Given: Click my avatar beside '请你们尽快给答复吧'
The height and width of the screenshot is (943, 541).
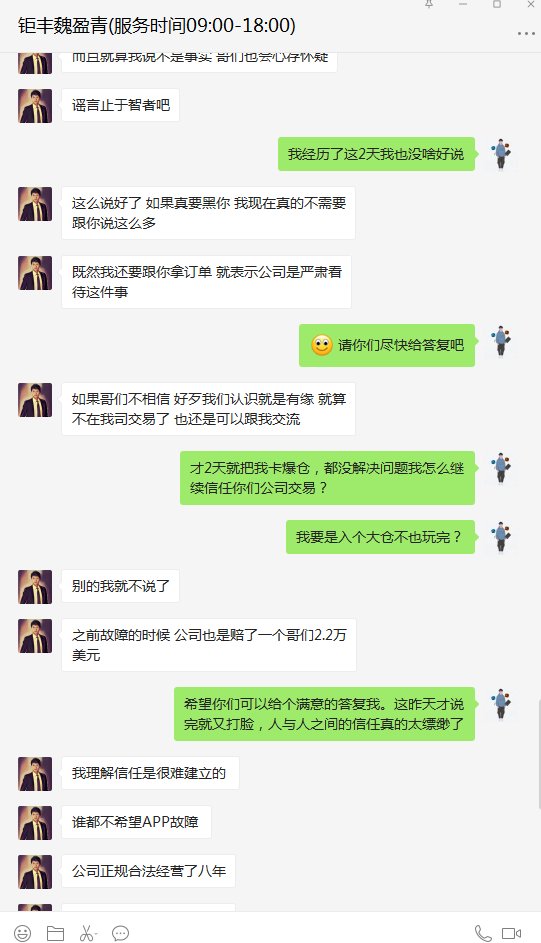Looking at the screenshot, I should [500, 342].
